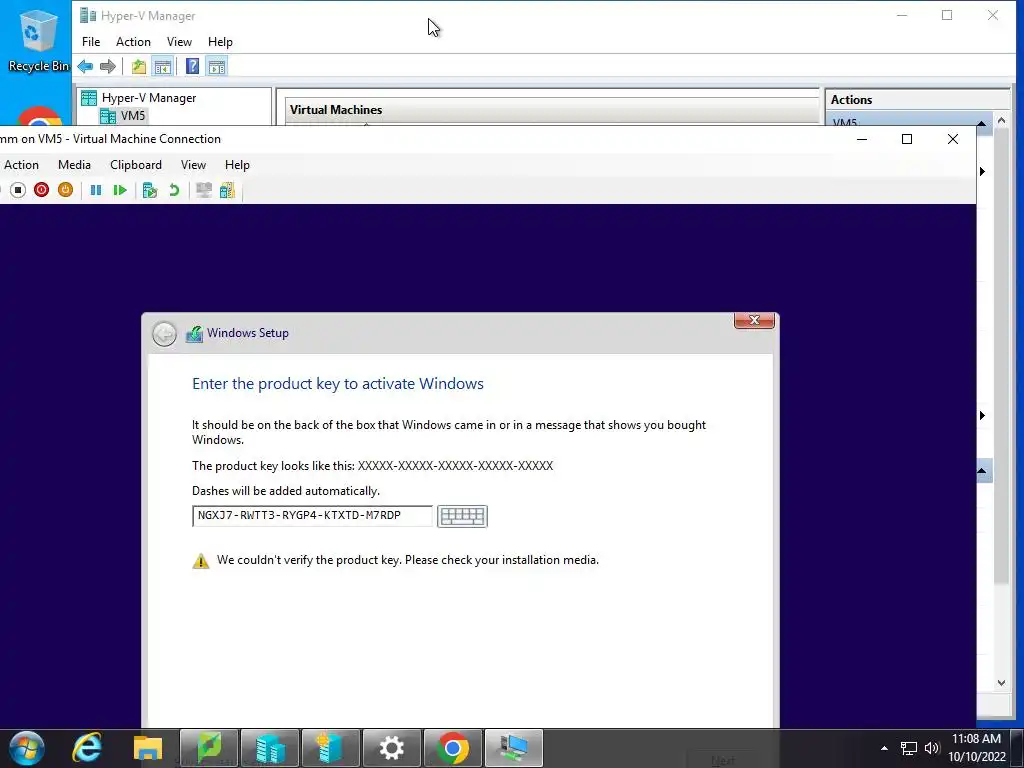Open the View menu in Hyper-V Manager
The image size is (1024, 768).
(179, 42)
